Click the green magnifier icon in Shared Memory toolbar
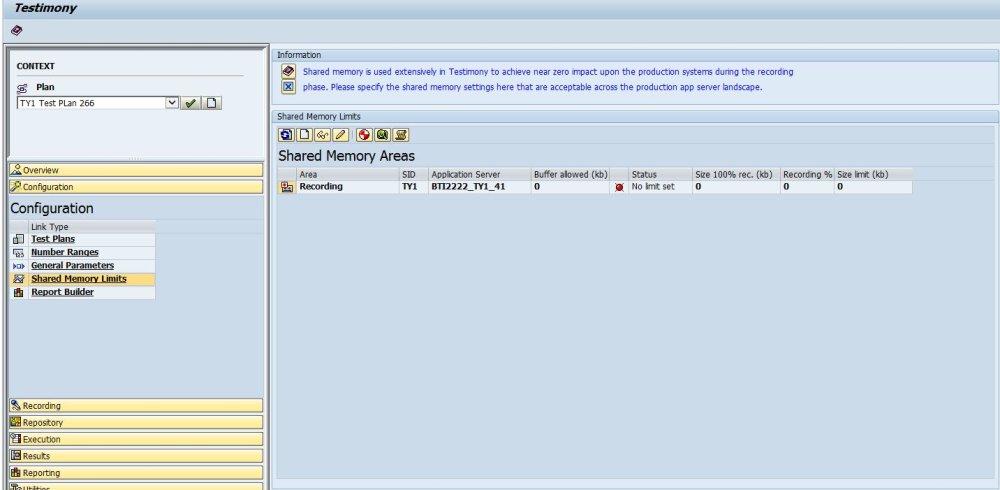This screenshot has height=490, width=1000. click(382, 135)
